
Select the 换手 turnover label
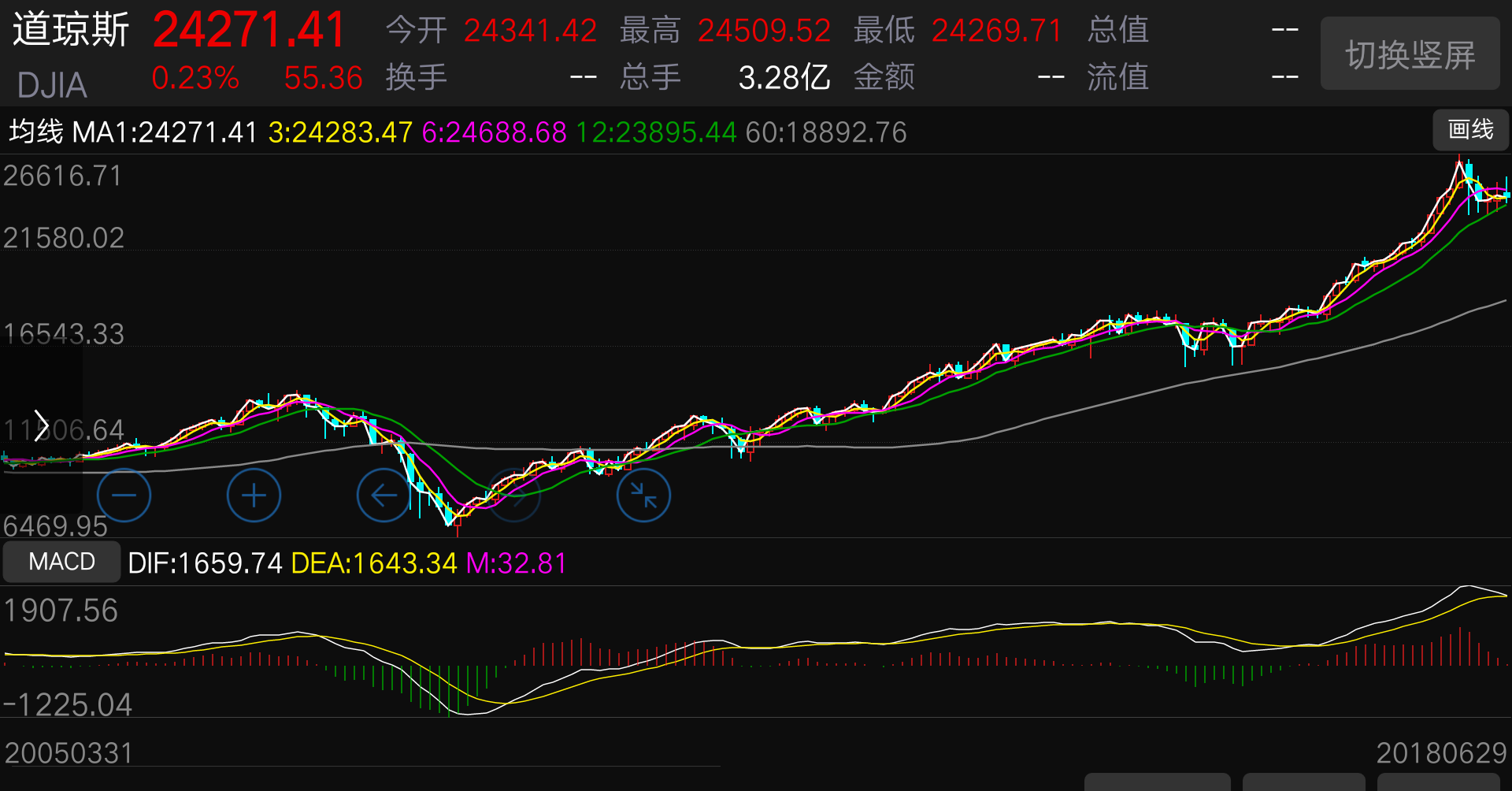click(417, 77)
